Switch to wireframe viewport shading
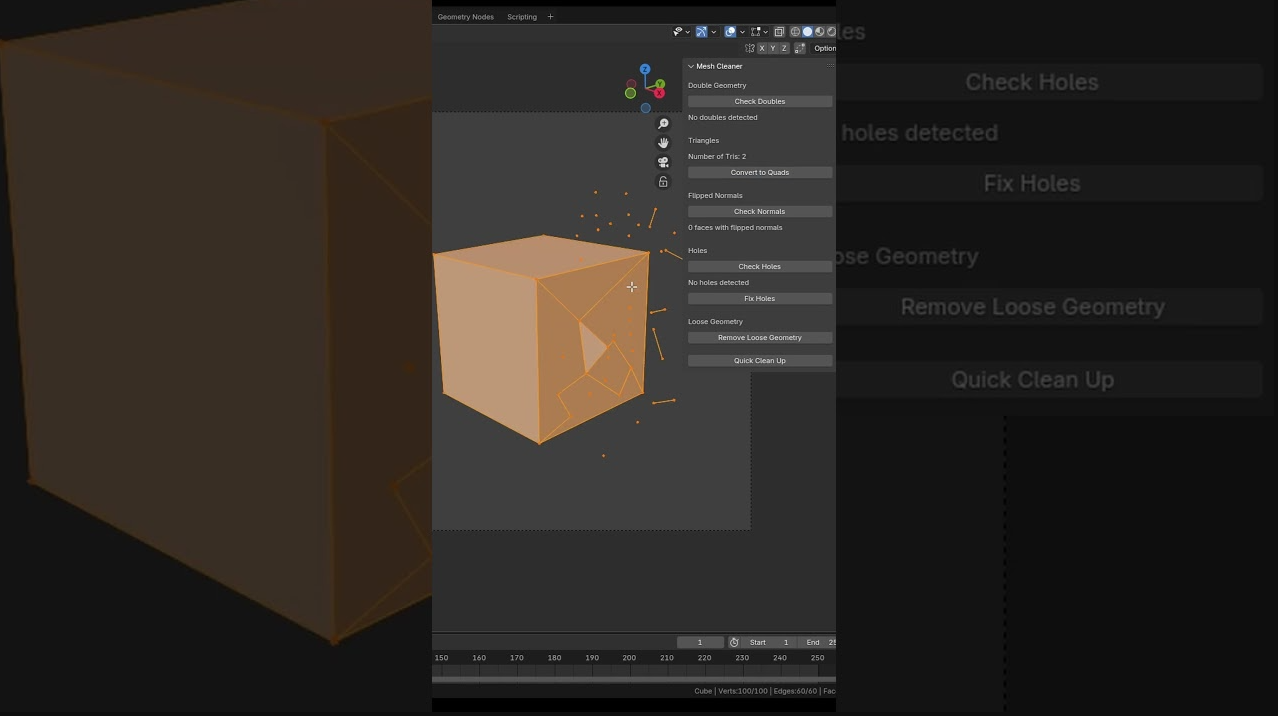The image size is (1278, 716). pyautogui.click(x=795, y=32)
